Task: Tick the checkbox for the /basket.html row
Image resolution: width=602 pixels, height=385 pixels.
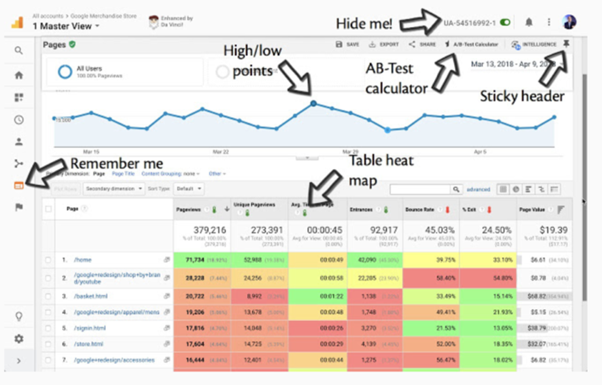Action: pos(48,296)
